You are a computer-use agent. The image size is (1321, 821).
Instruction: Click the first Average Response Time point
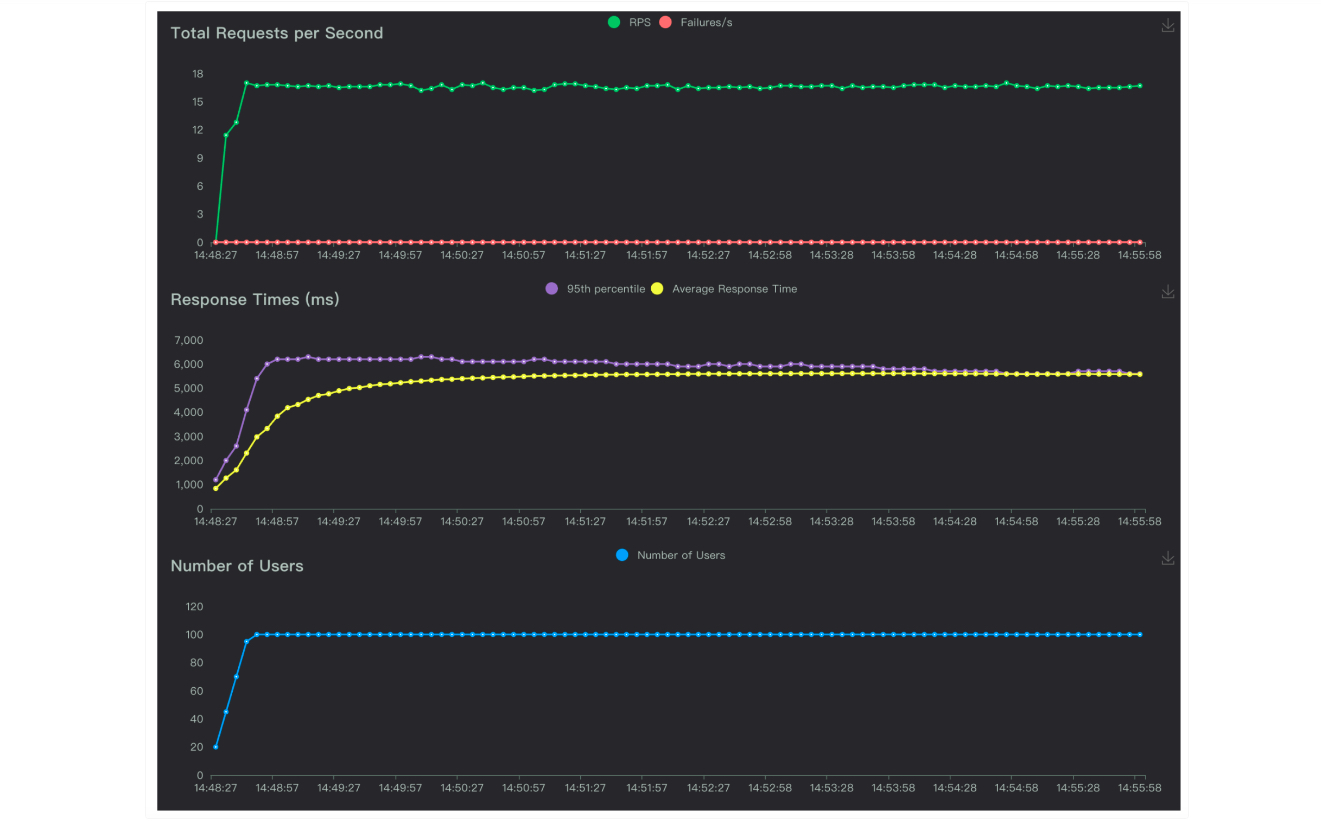point(216,488)
